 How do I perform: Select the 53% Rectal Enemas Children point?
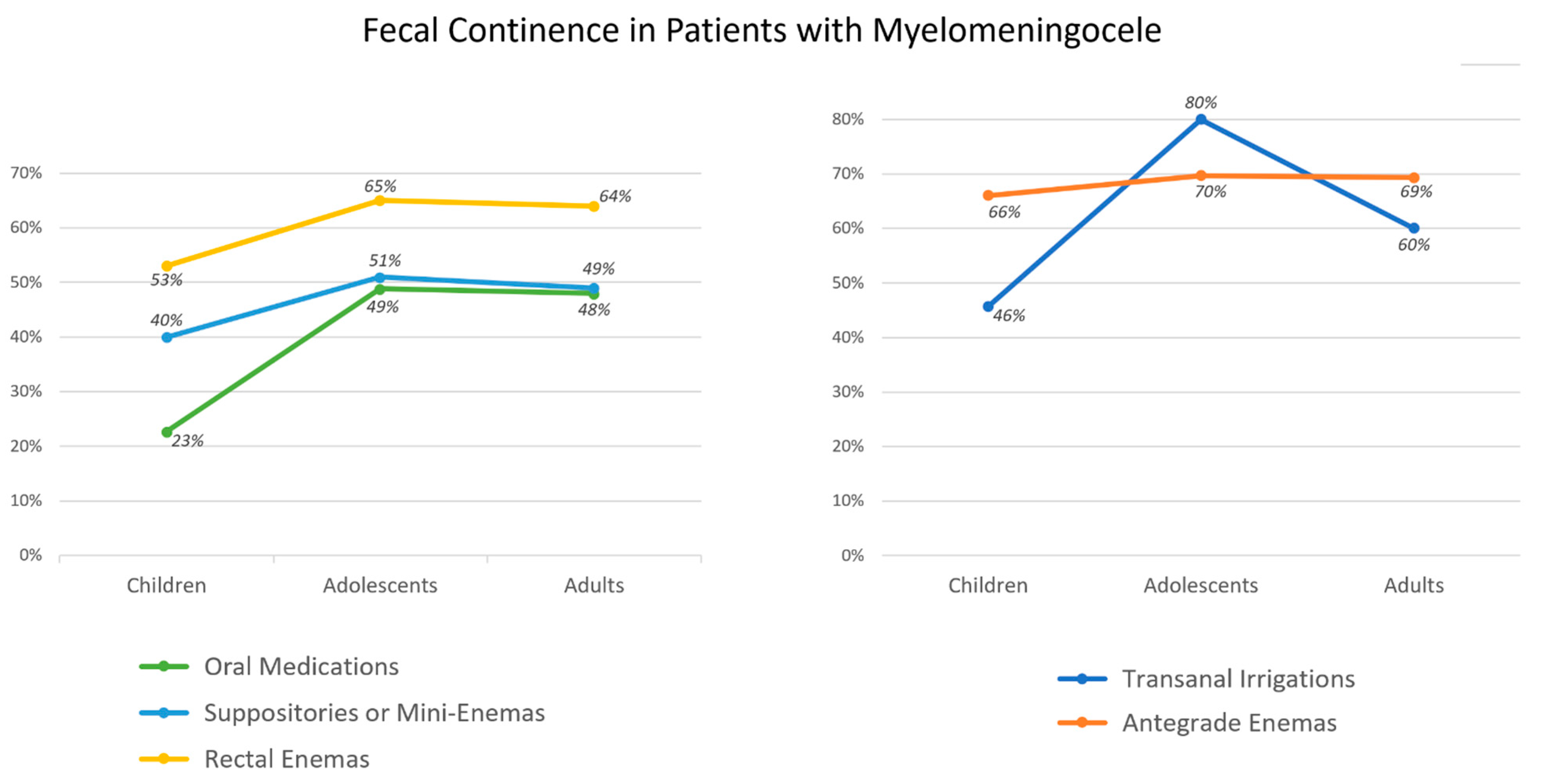(x=167, y=266)
